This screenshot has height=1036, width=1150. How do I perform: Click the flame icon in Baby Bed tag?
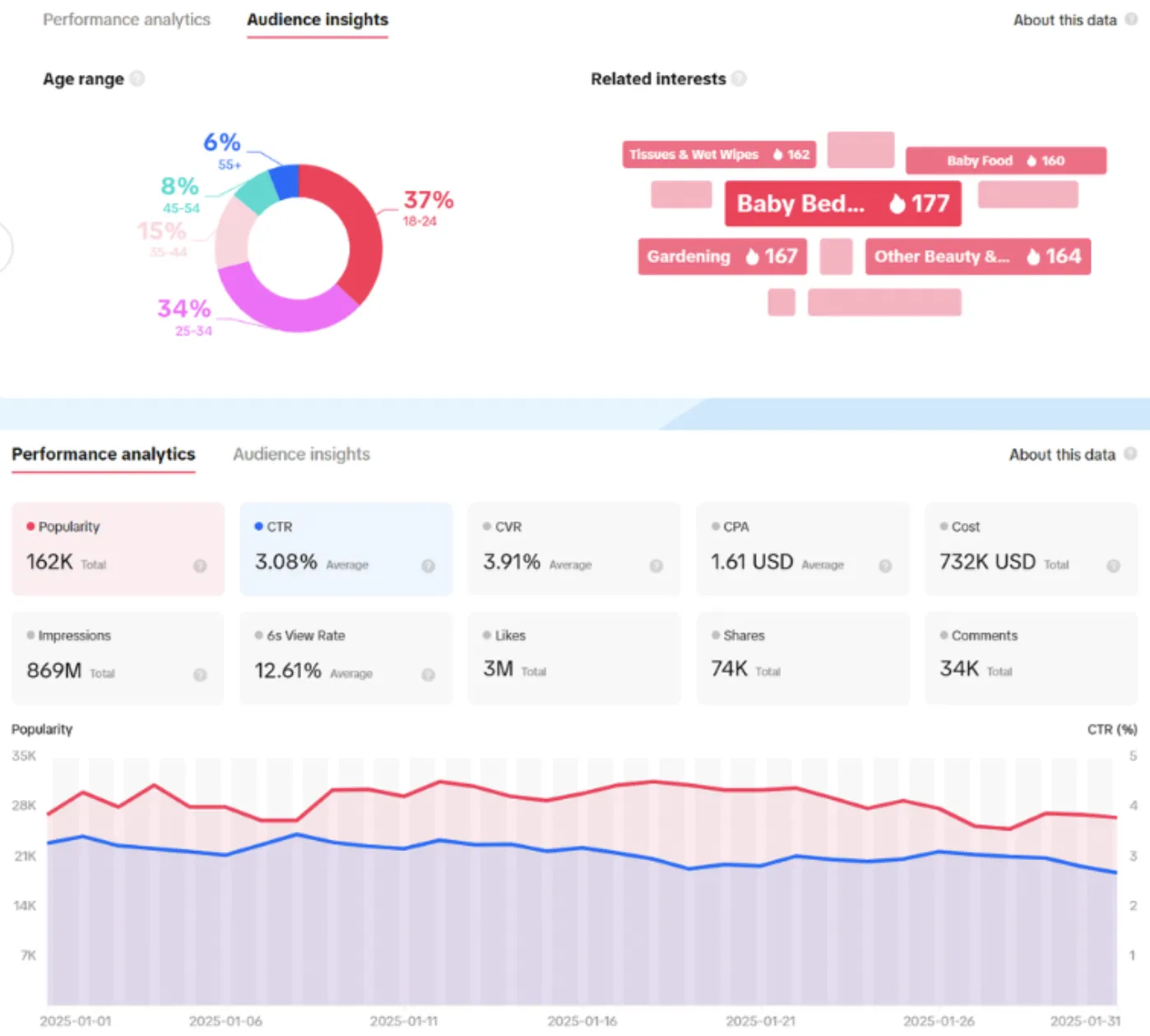click(897, 203)
